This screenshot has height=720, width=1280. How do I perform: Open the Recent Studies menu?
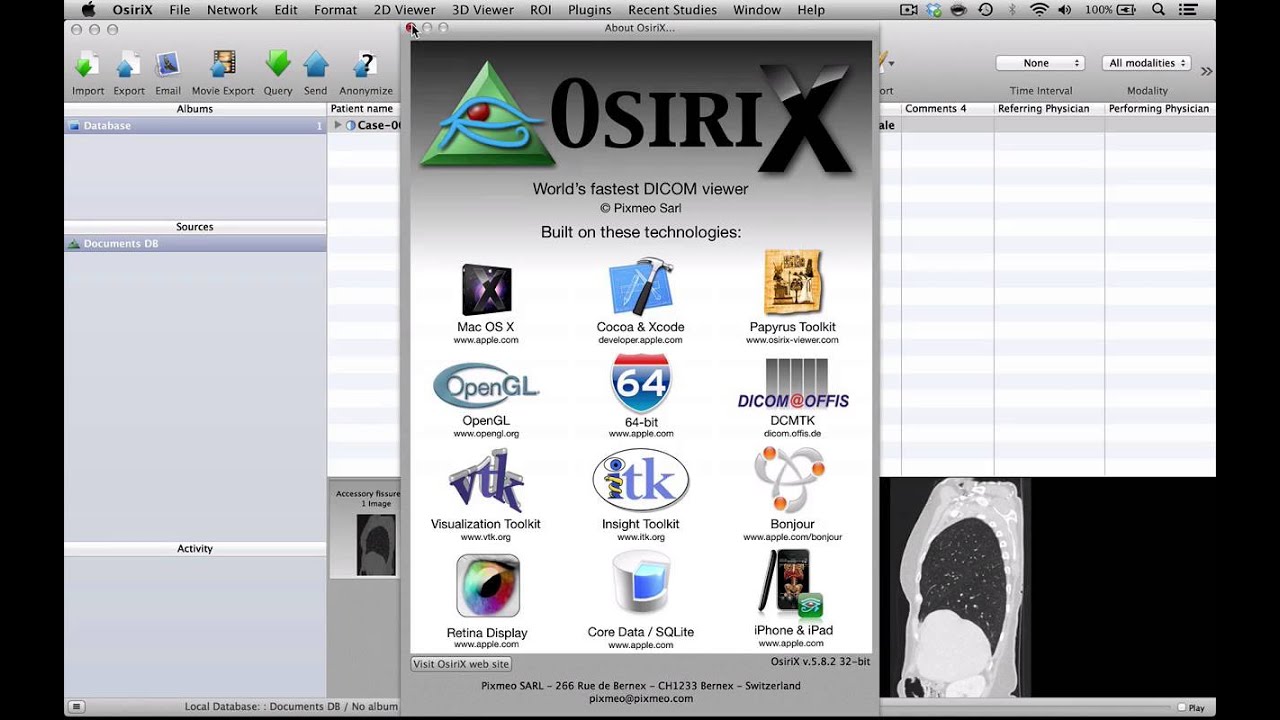click(672, 10)
